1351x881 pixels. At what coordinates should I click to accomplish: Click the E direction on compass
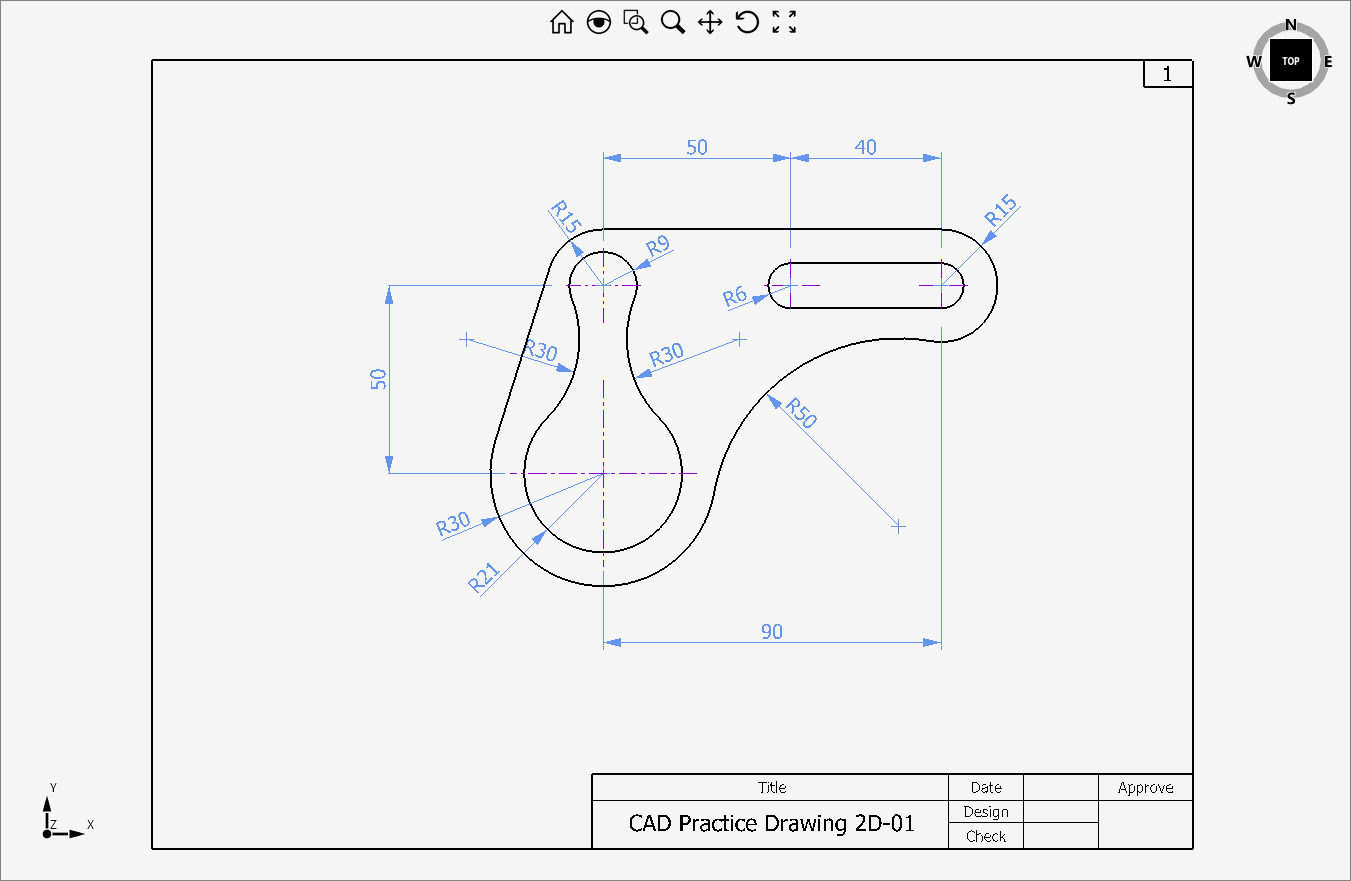tap(1328, 61)
